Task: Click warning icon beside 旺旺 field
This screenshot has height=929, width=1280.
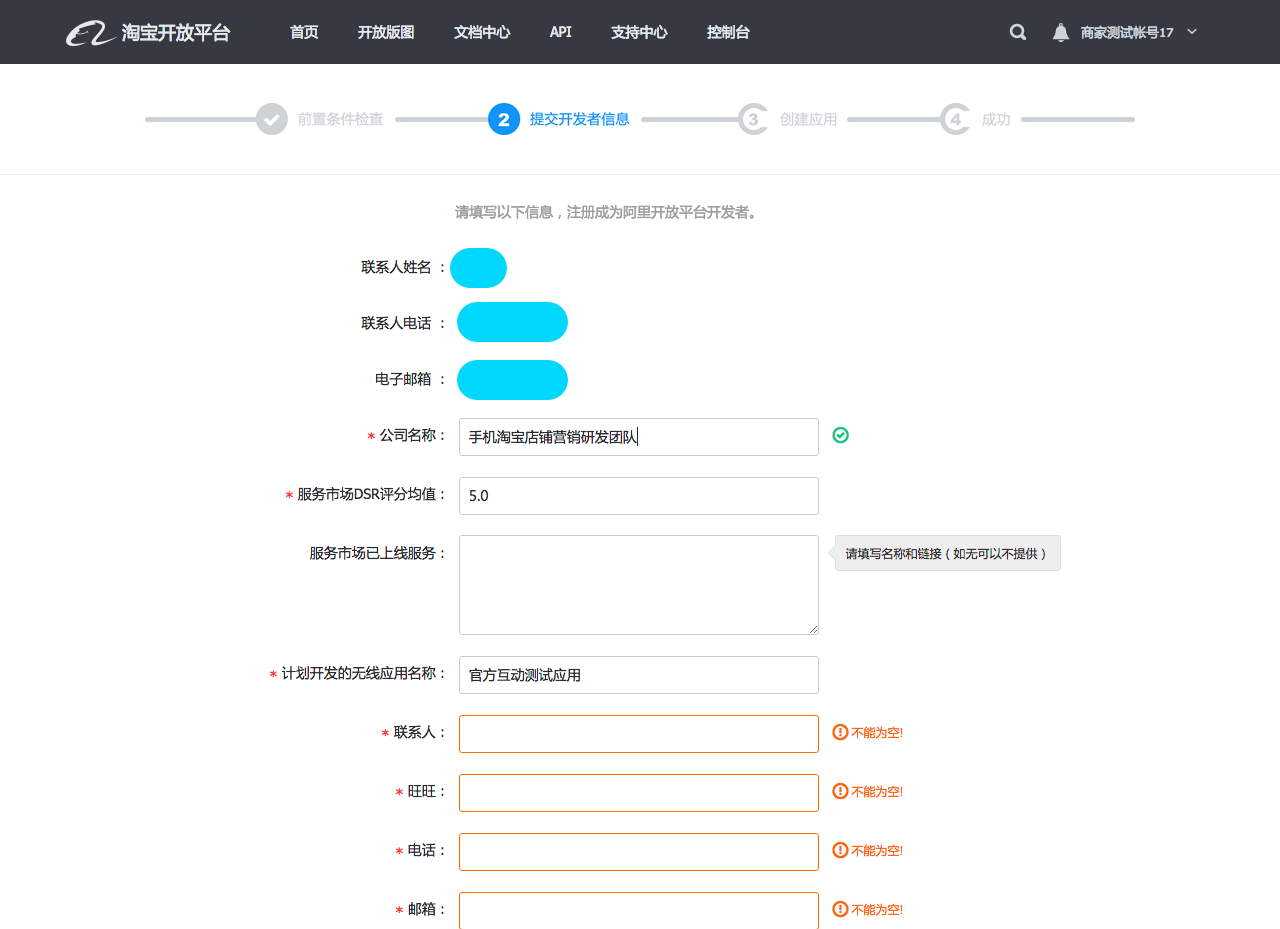Action: [838, 791]
